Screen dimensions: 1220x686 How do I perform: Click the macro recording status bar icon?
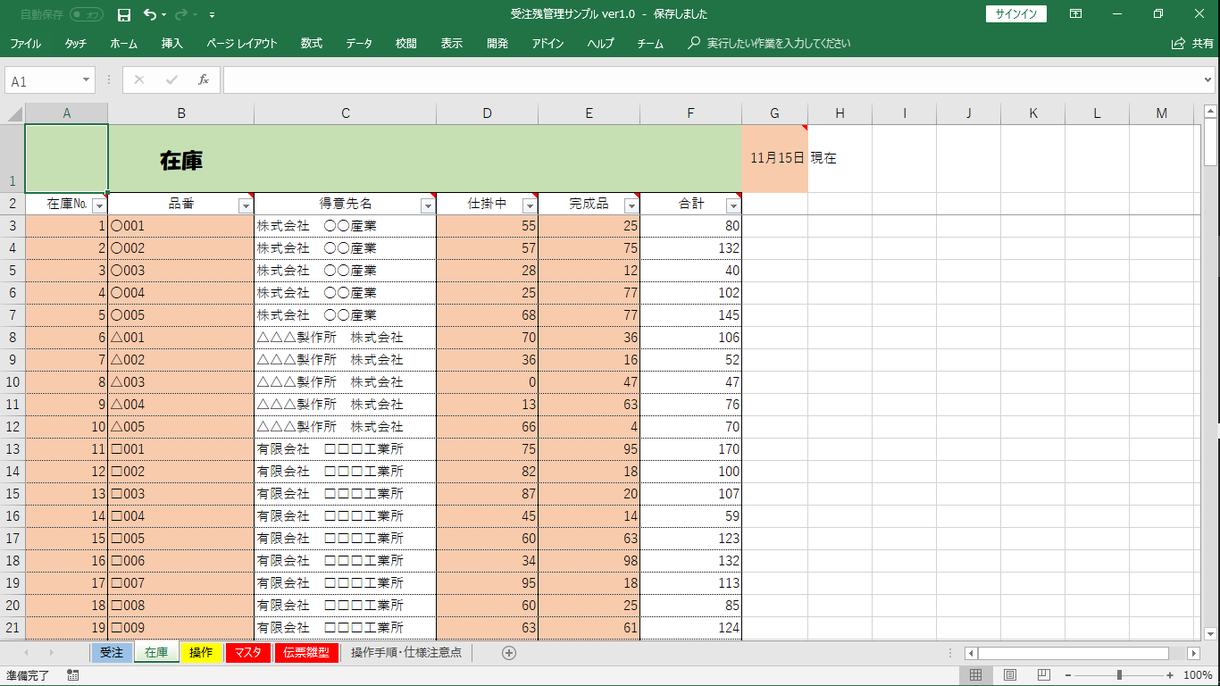point(73,676)
